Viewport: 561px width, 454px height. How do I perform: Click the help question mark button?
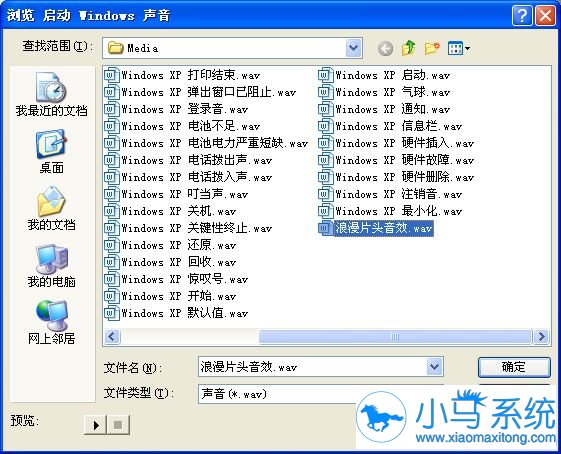[x=522, y=15]
